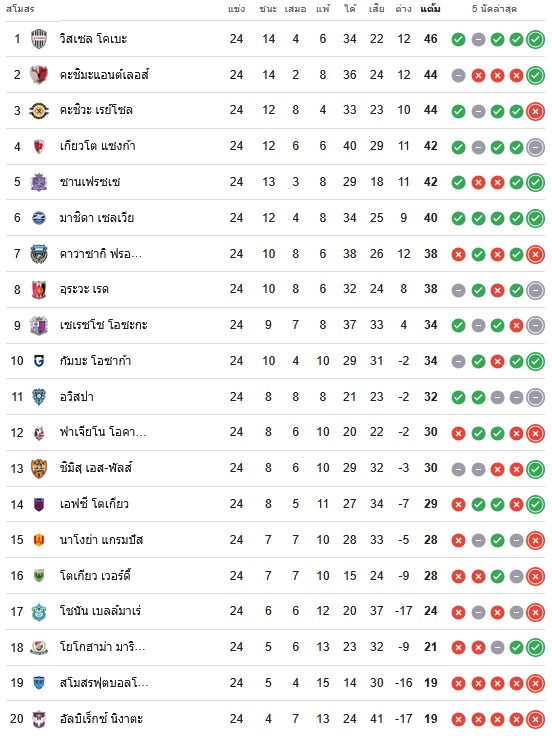Click the Vissel Kobe club crest
Image resolution: width=552 pixels, height=736 pixels.
tap(39, 39)
